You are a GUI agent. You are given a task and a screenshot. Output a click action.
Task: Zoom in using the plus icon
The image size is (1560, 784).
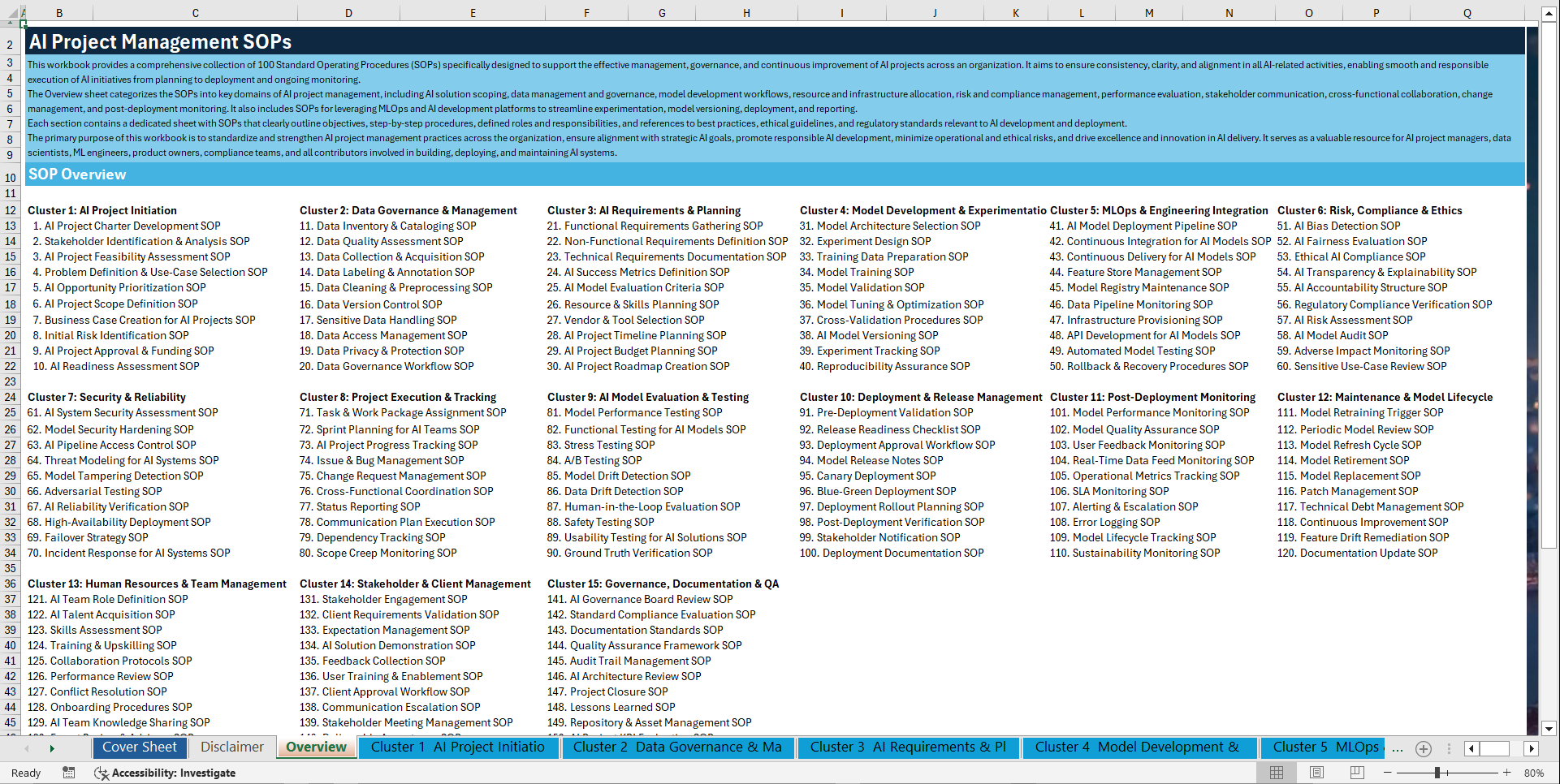click(1507, 772)
